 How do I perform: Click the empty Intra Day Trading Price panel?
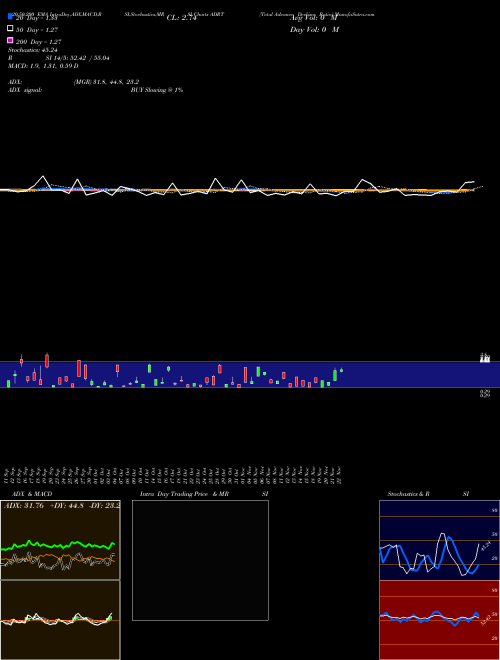pyautogui.click(x=200, y=560)
